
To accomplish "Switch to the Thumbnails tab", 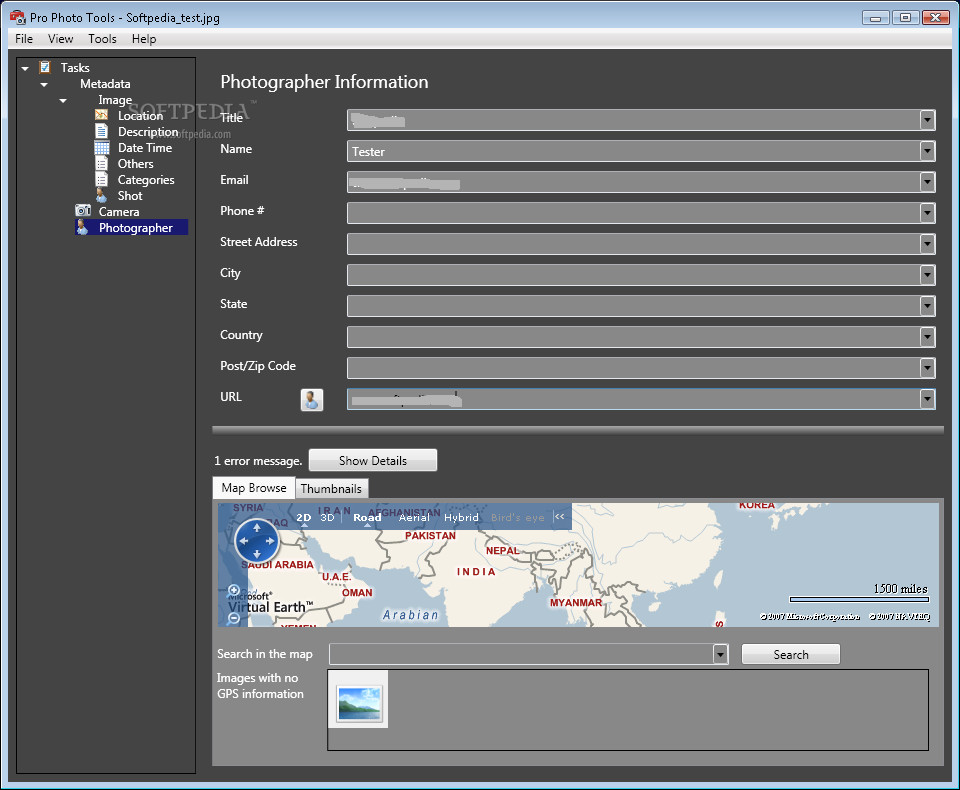I will point(331,488).
